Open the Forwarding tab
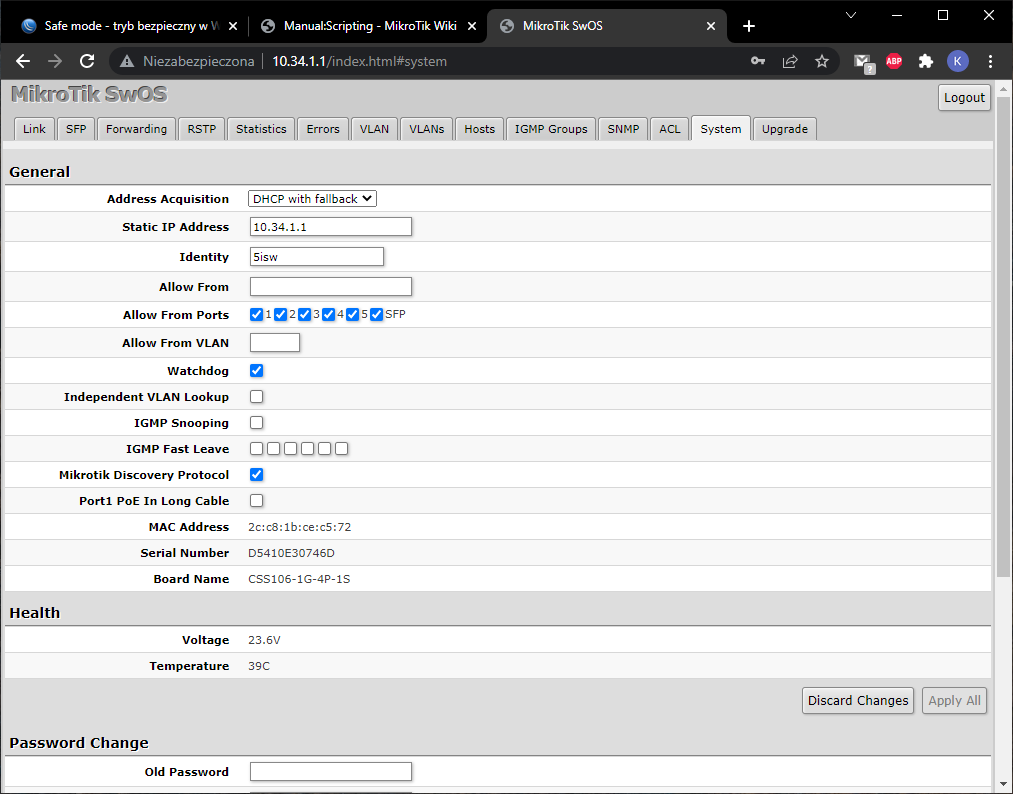Image resolution: width=1013 pixels, height=794 pixels. point(136,129)
